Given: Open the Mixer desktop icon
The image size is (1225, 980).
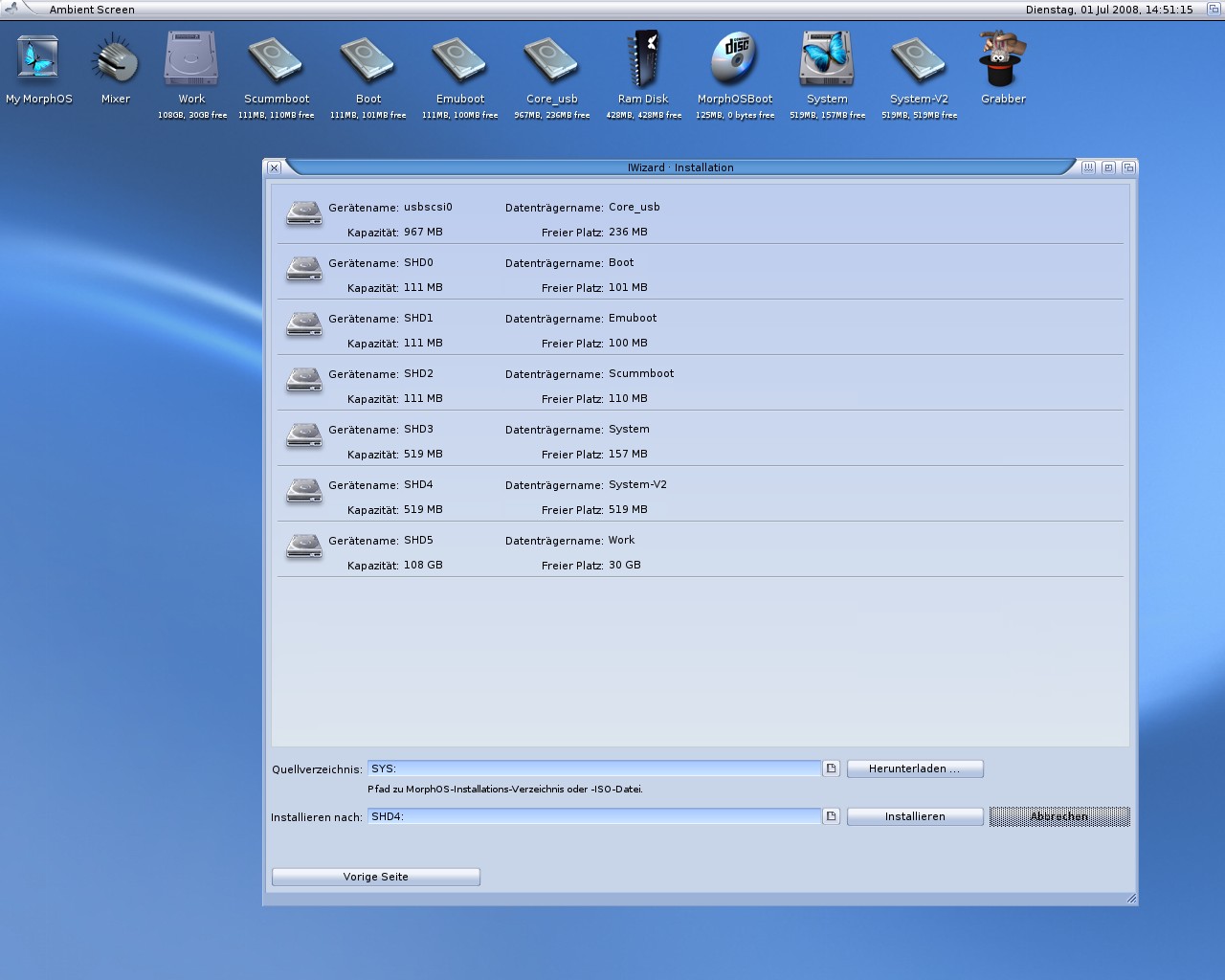Looking at the screenshot, I should (116, 59).
